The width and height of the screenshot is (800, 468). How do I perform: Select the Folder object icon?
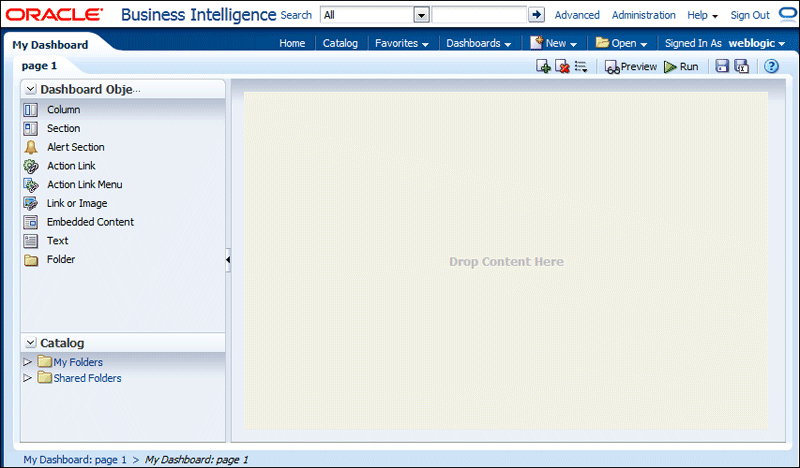(31, 260)
